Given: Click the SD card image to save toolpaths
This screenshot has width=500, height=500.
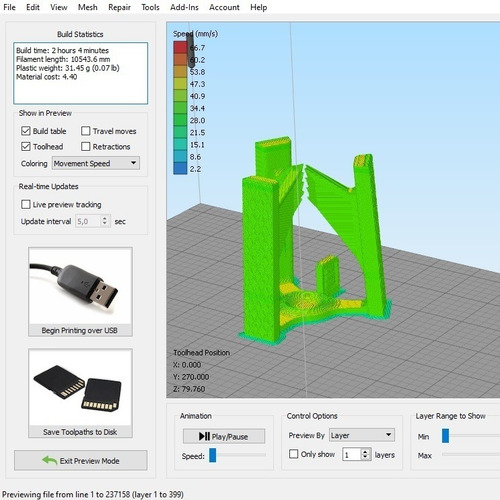Looking at the screenshot, I should coord(80,388).
